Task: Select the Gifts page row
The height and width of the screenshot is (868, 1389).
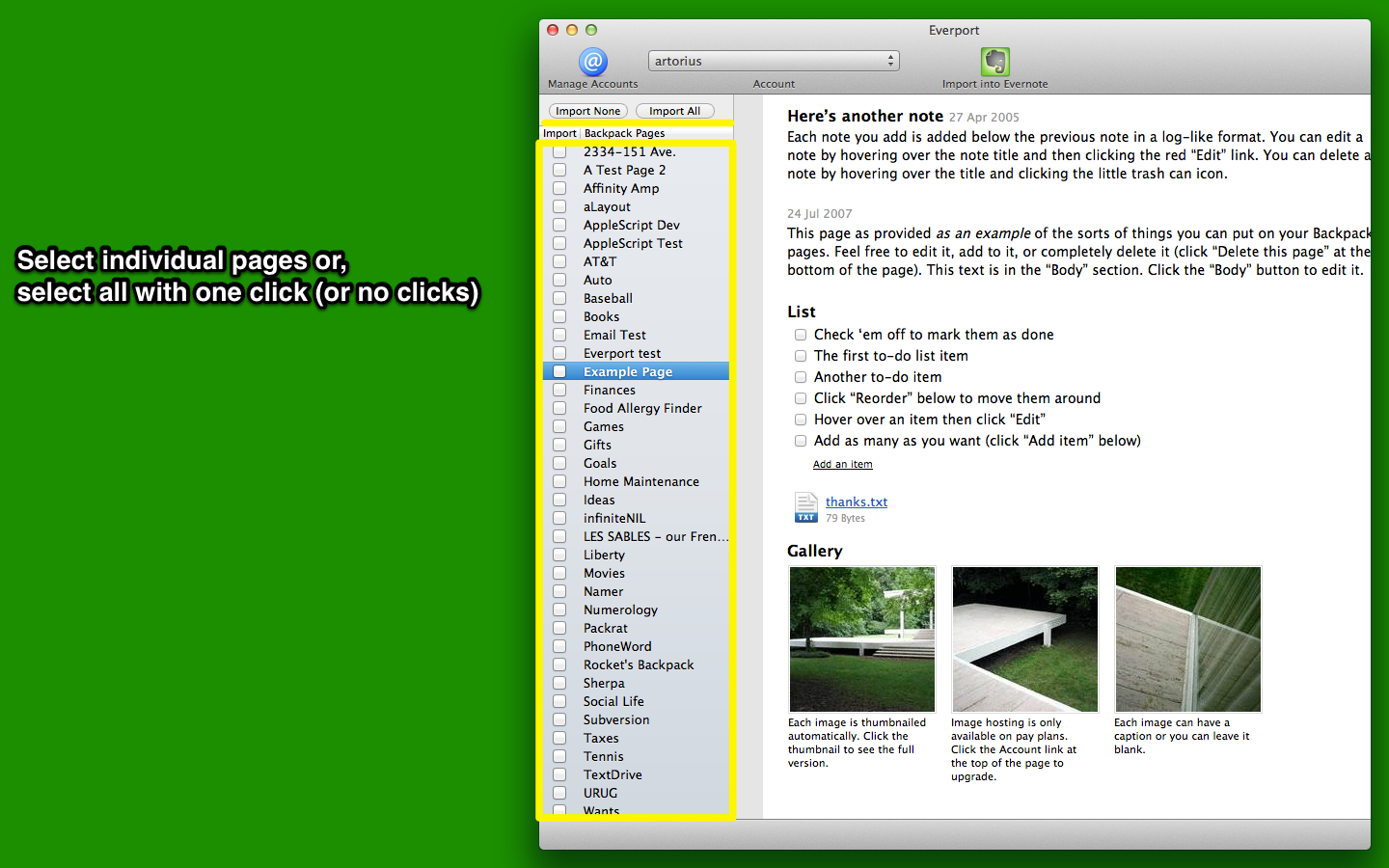Action: point(637,445)
